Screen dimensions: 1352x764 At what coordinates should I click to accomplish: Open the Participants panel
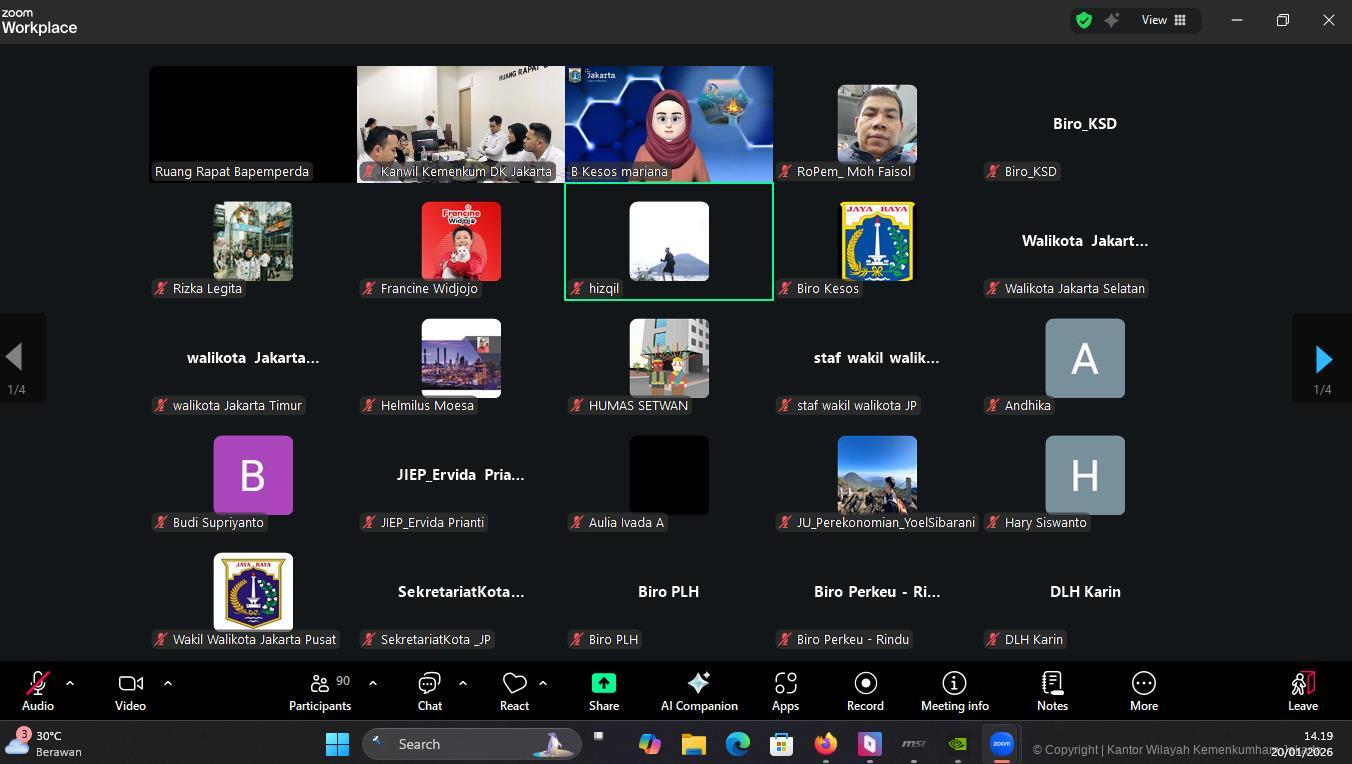point(319,690)
